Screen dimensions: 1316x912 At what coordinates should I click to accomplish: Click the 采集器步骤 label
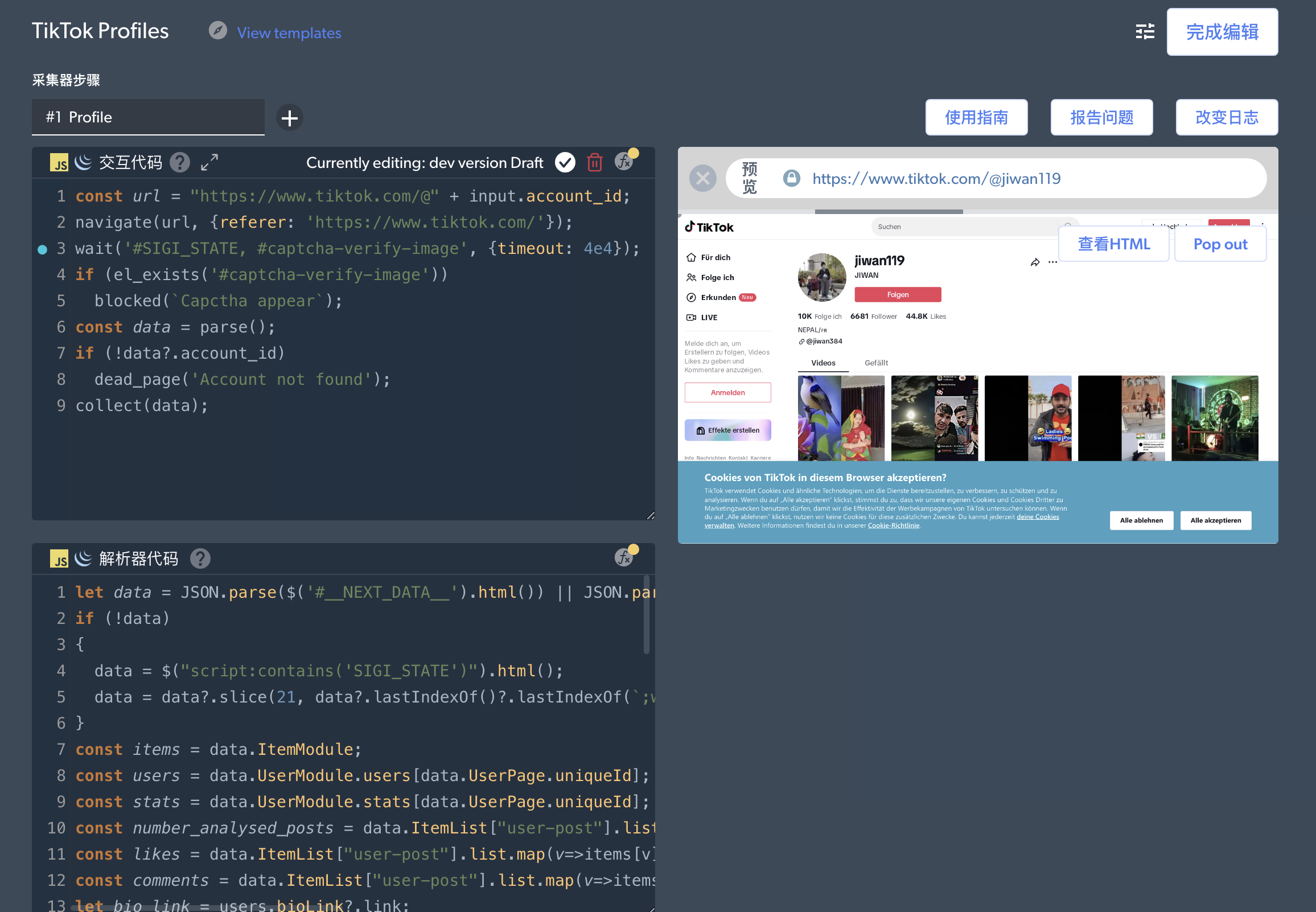coord(65,80)
